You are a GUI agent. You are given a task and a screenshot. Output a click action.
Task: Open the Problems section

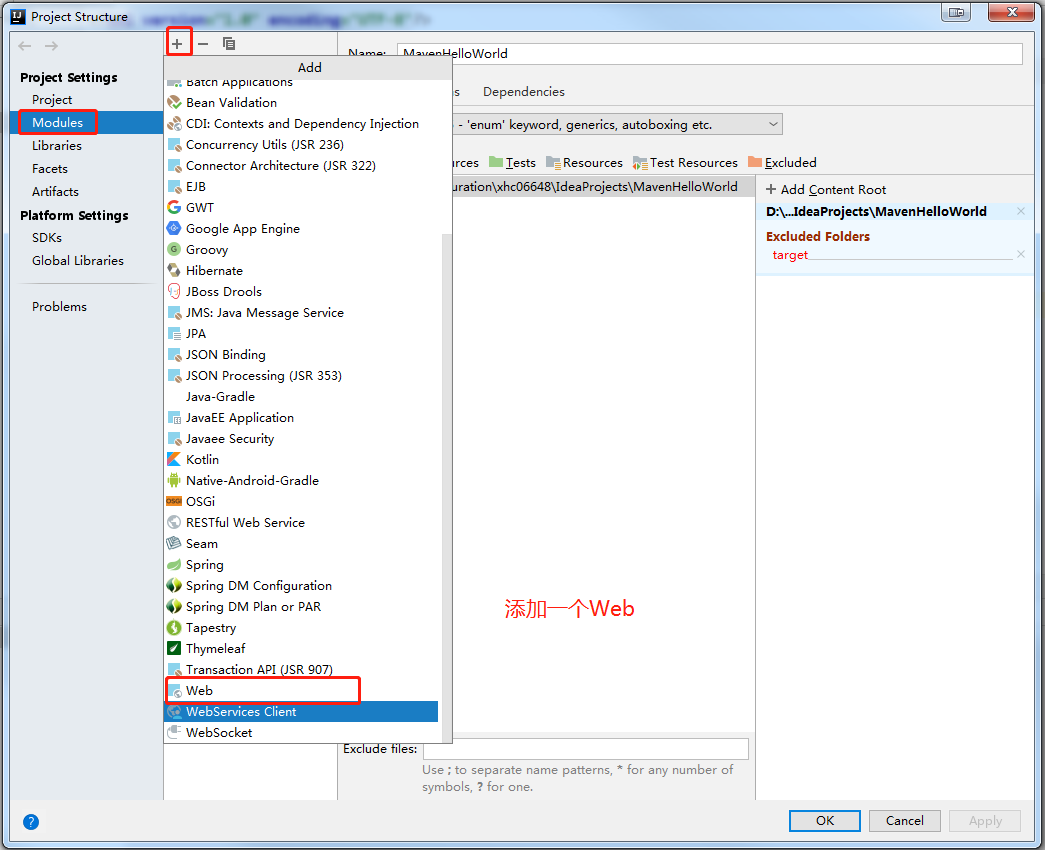tap(59, 307)
